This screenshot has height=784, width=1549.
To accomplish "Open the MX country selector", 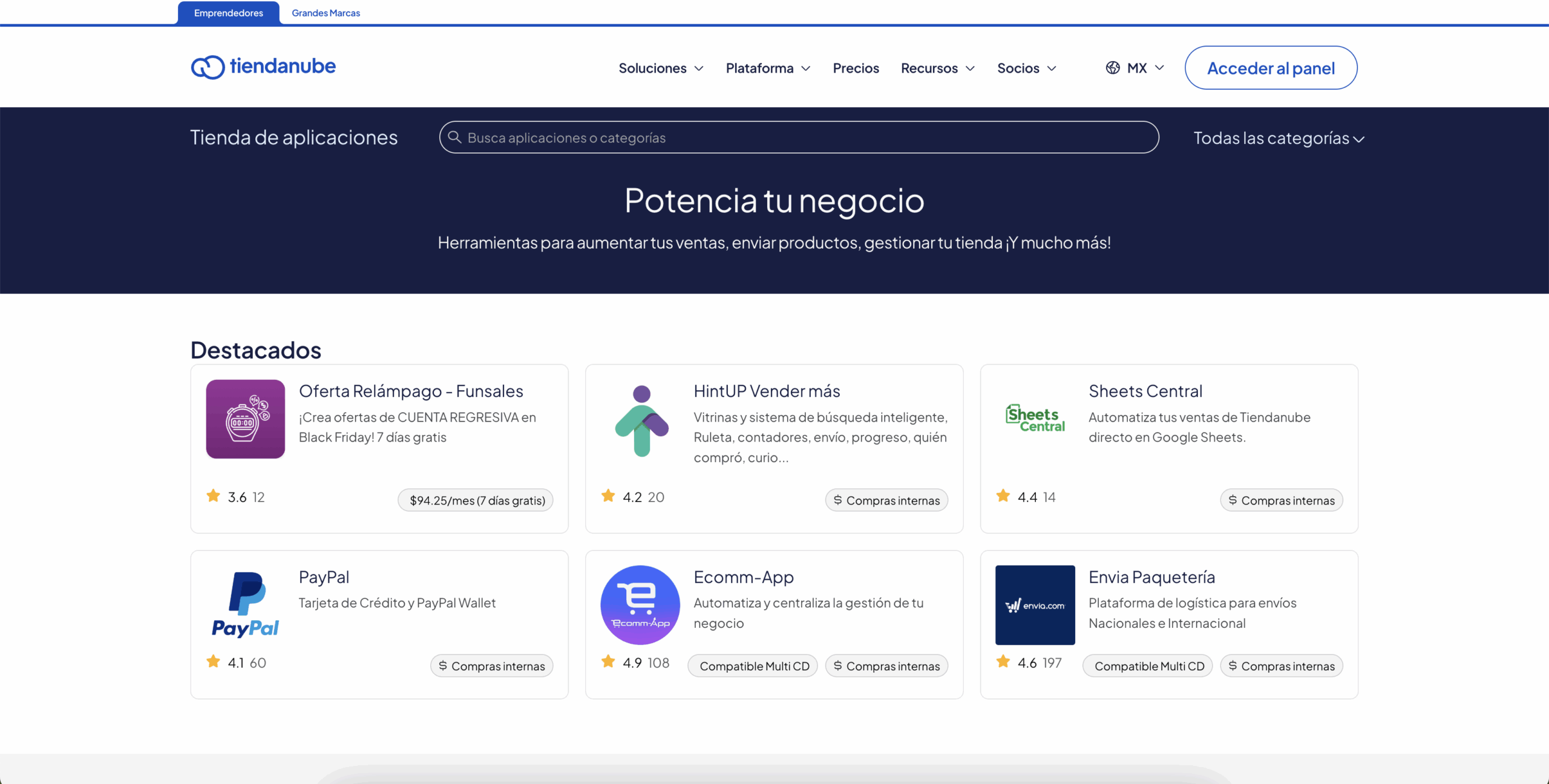I will (x=1135, y=68).
